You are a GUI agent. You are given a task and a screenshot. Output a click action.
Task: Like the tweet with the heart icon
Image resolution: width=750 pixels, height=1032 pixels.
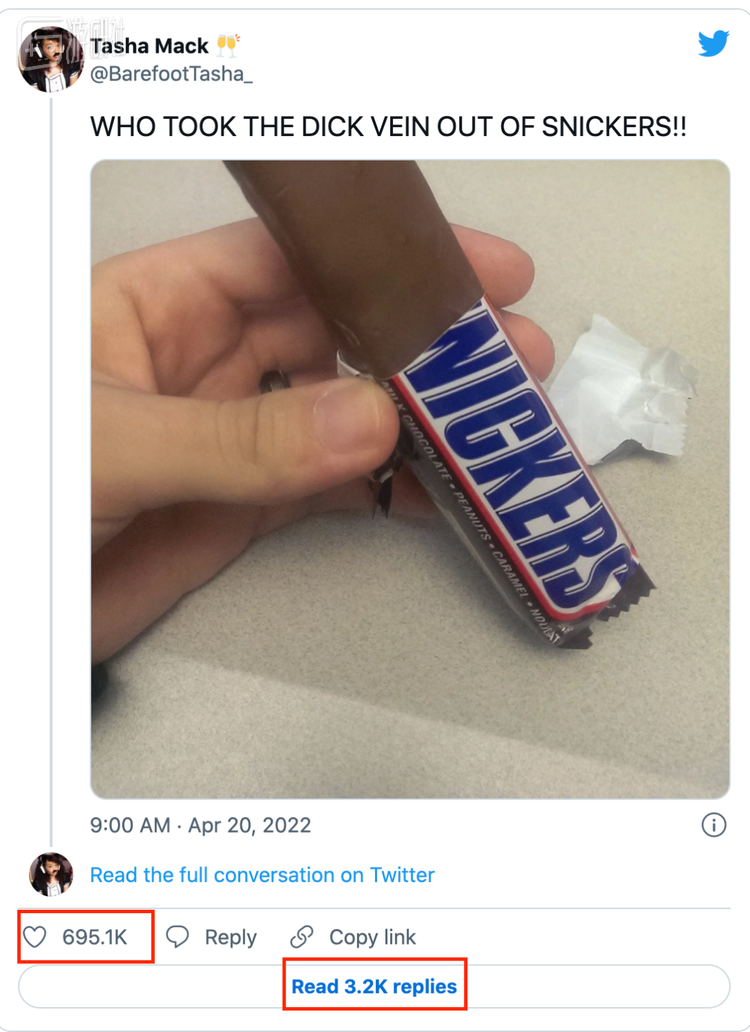[35, 937]
